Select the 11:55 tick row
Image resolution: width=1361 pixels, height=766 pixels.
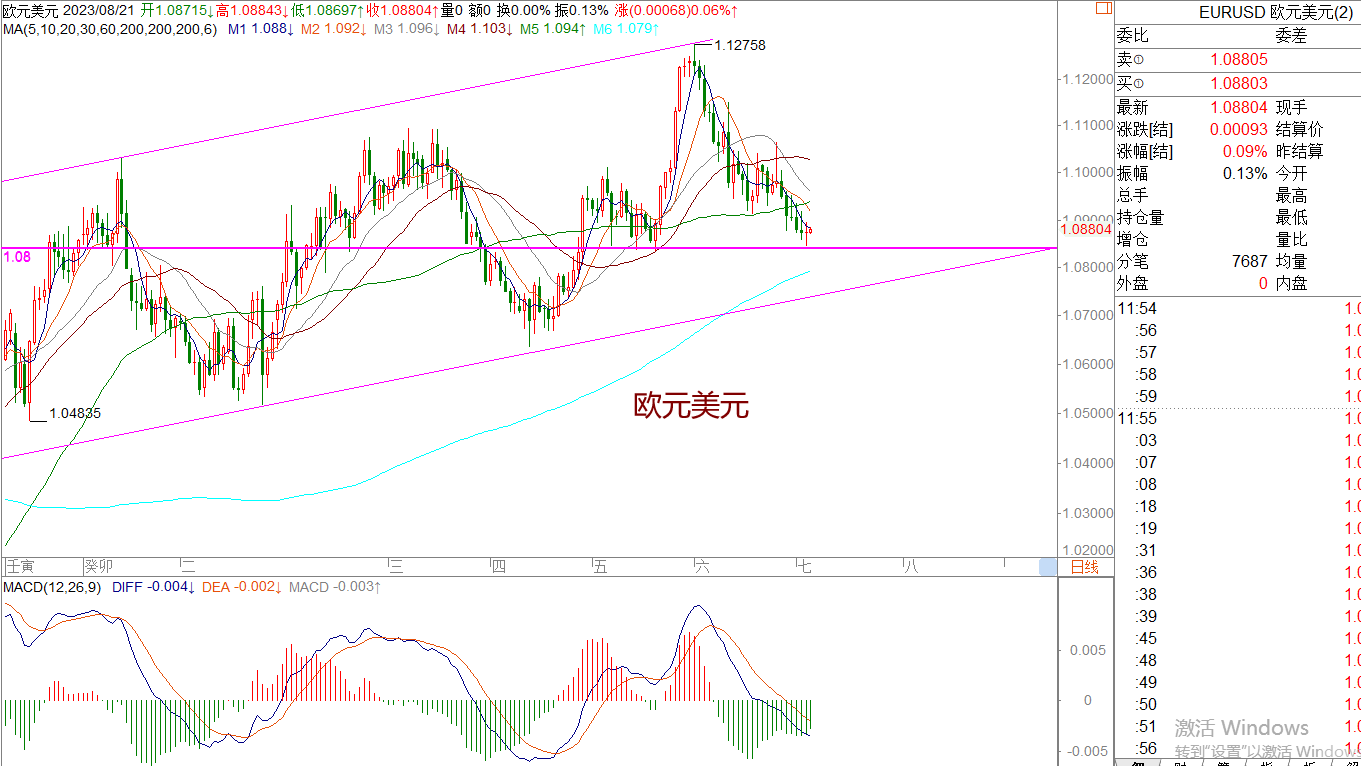point(1238,418)
